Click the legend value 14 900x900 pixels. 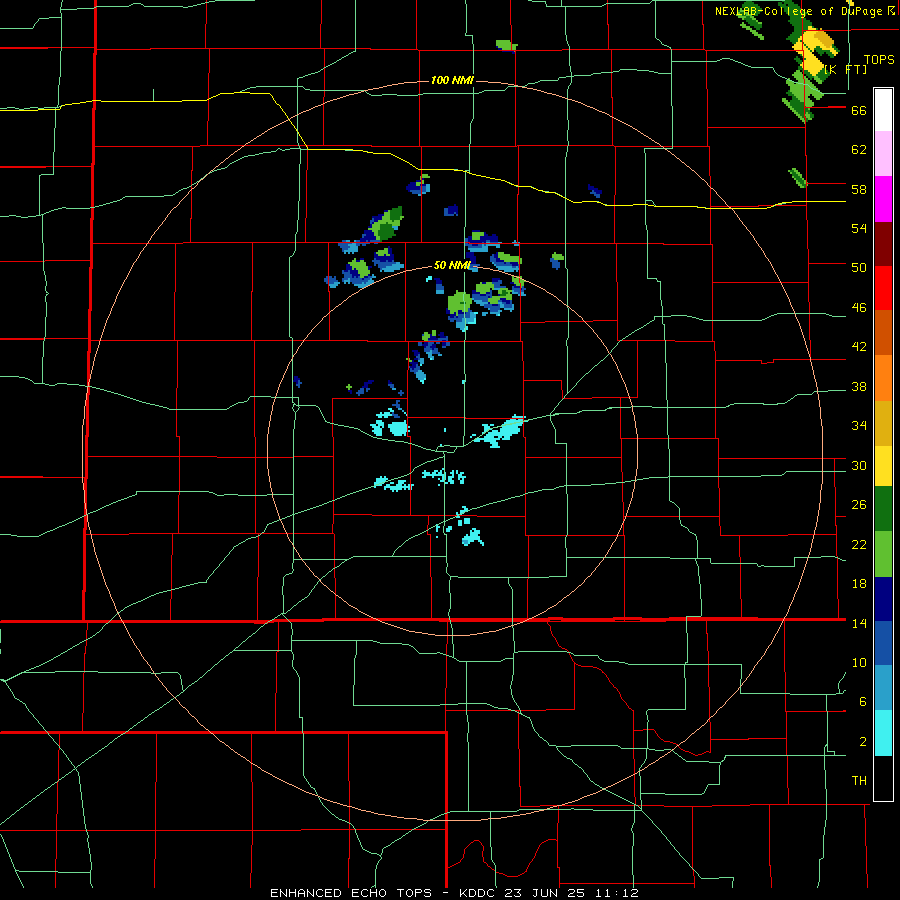point(859,623)
